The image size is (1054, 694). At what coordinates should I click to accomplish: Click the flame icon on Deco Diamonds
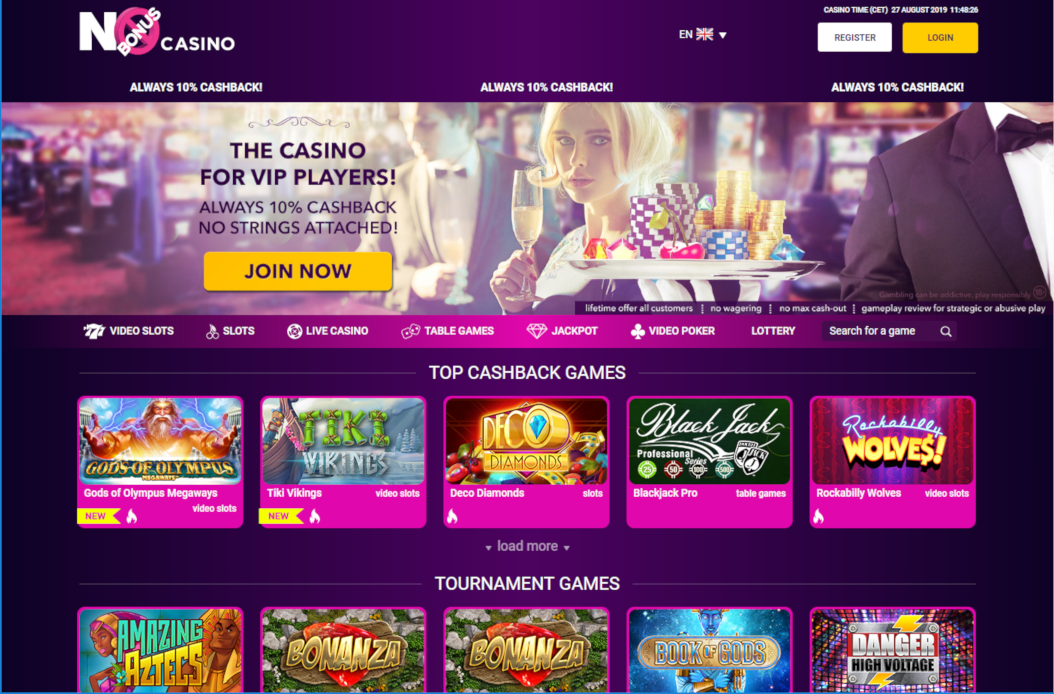click(452, 516)
